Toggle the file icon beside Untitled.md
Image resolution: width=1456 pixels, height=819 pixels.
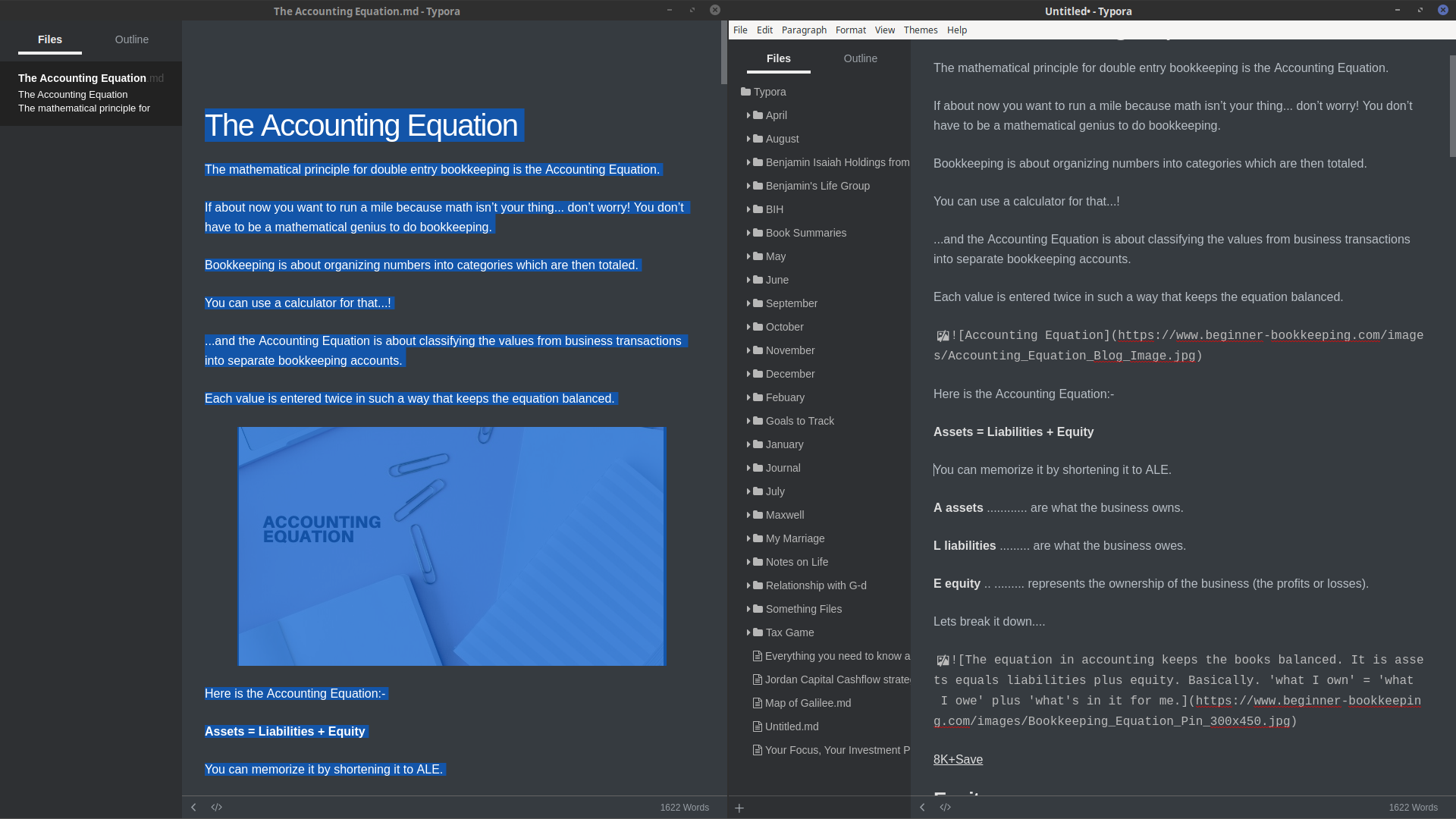point(756,726)
